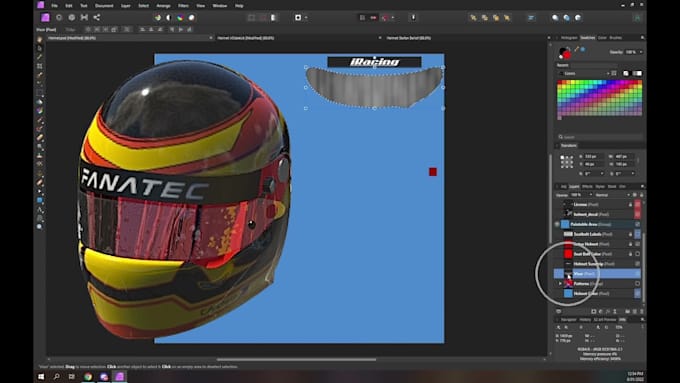
Task: Switch to the Develop persona icon
Action: [x=72, y=17]
